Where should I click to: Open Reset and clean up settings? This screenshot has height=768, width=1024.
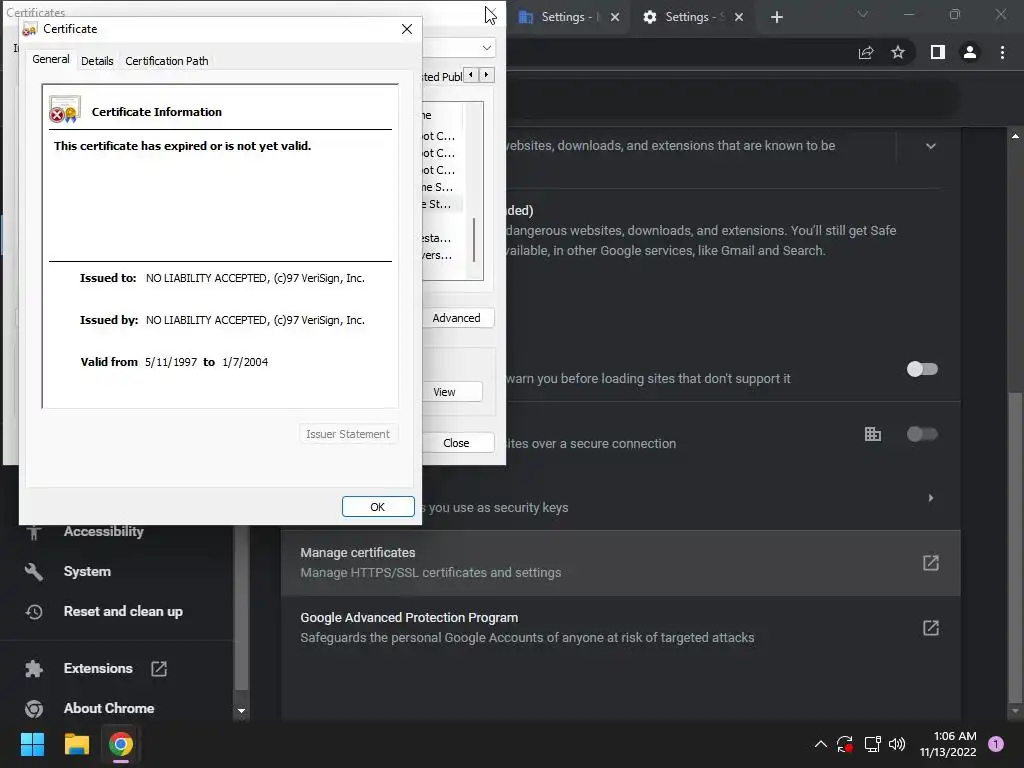click(x=123, y=612)
